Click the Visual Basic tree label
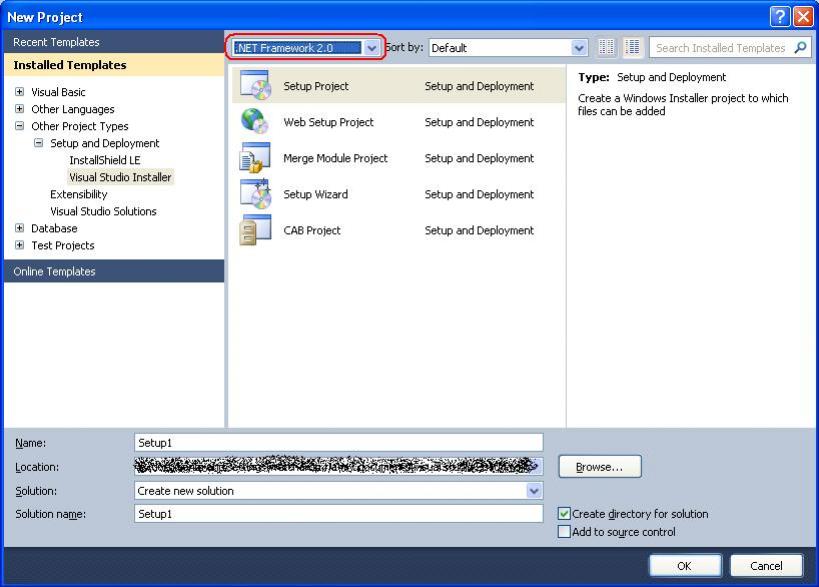819x587 pixels. point(58,92)
